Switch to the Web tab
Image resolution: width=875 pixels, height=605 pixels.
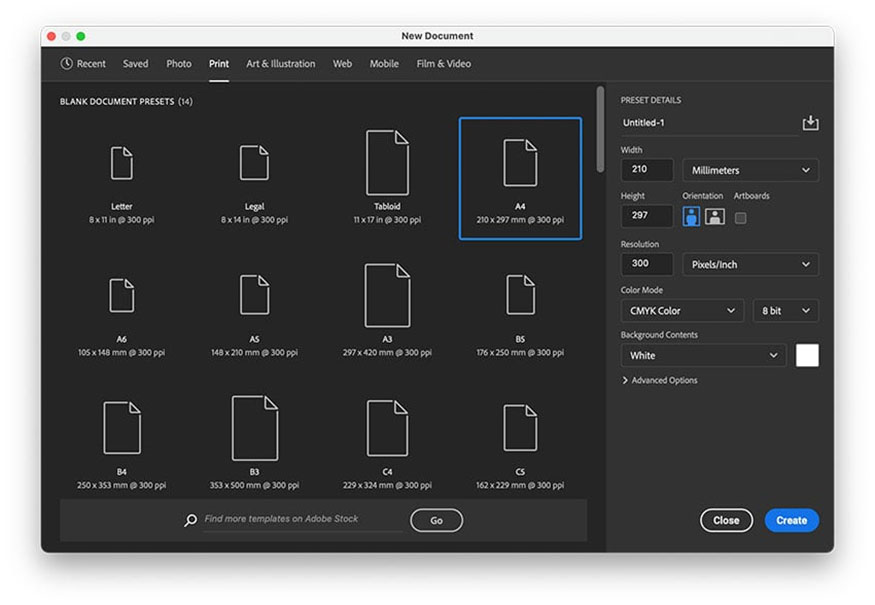tap(342, 64)
